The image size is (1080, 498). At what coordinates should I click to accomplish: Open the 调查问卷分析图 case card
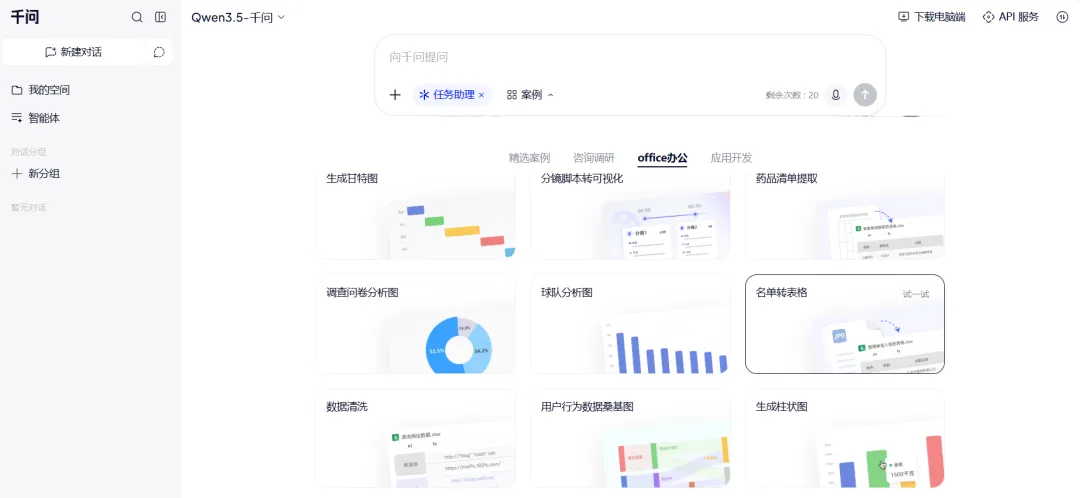[x=415, y=324]
